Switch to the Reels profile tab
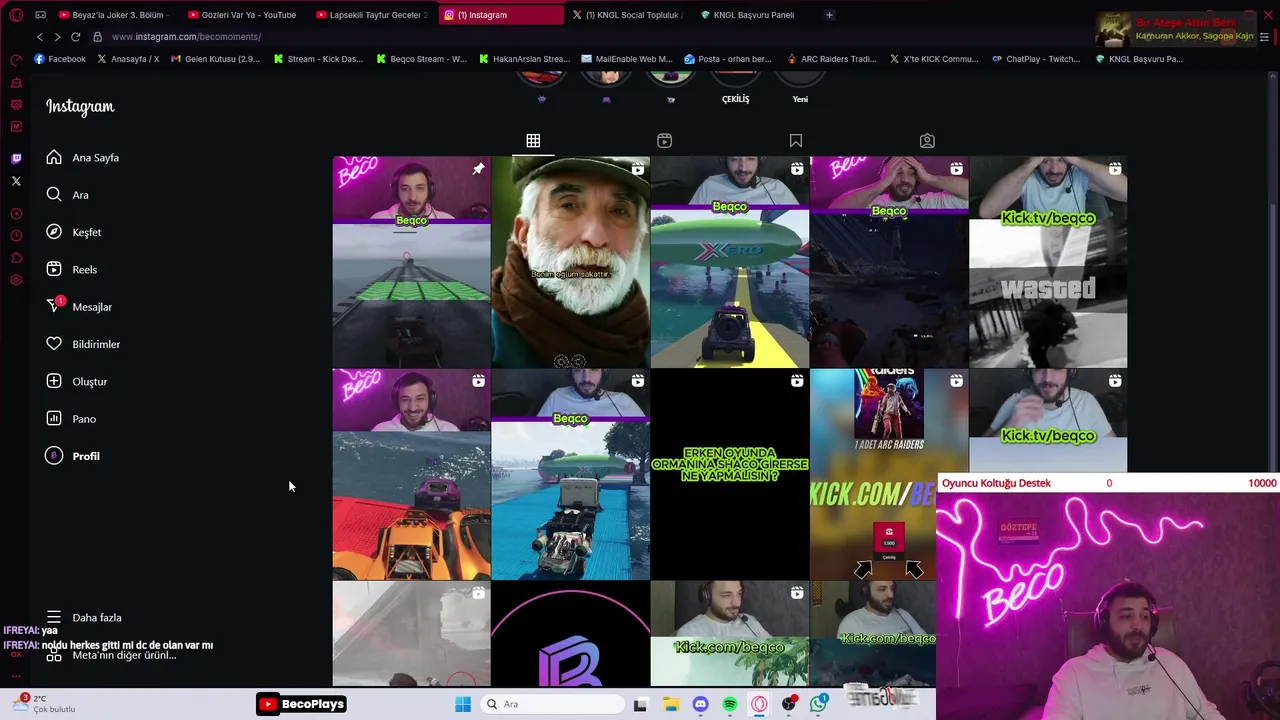This screenshot has width=1280, height=720. tap(664, 141)
